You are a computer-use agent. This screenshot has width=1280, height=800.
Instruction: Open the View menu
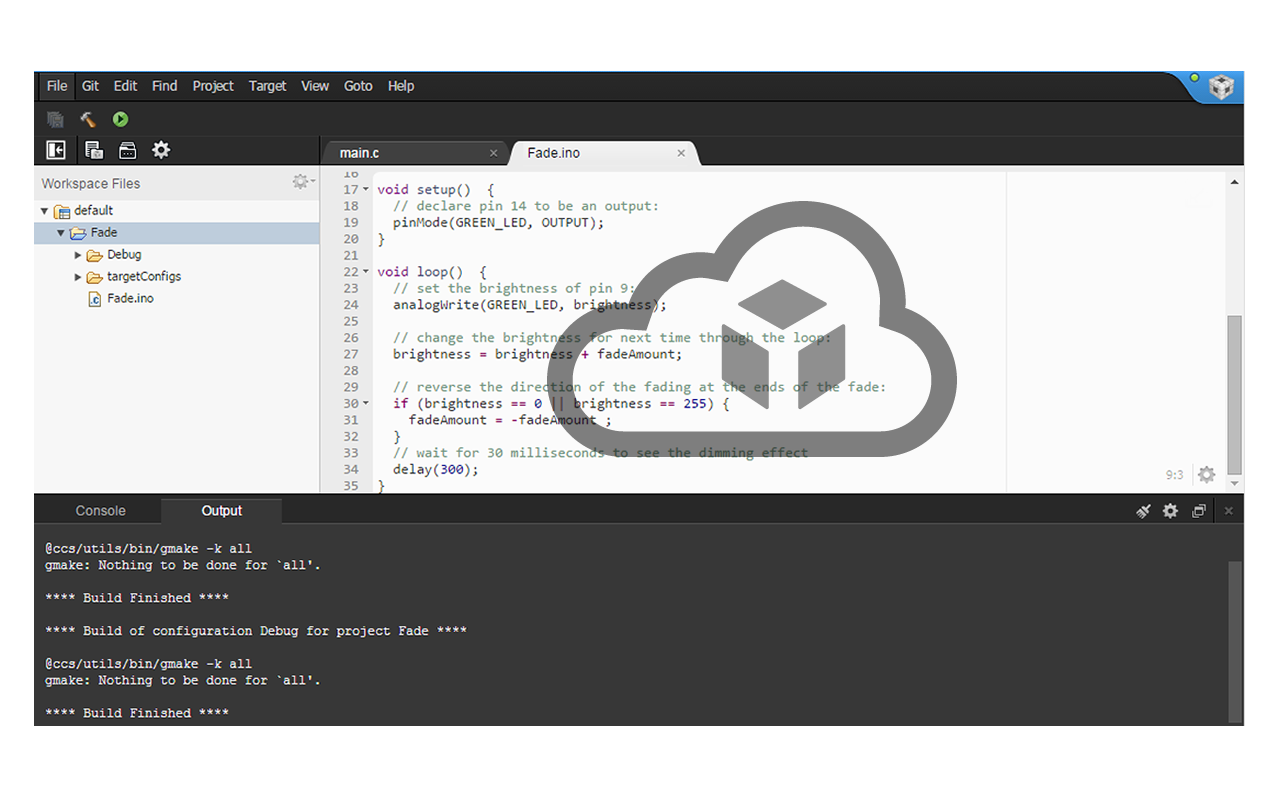(315, 86)
